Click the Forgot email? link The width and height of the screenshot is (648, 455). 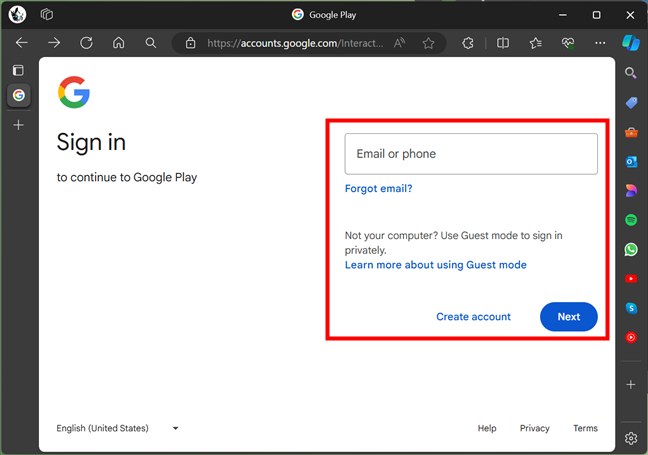coord(379,188)
